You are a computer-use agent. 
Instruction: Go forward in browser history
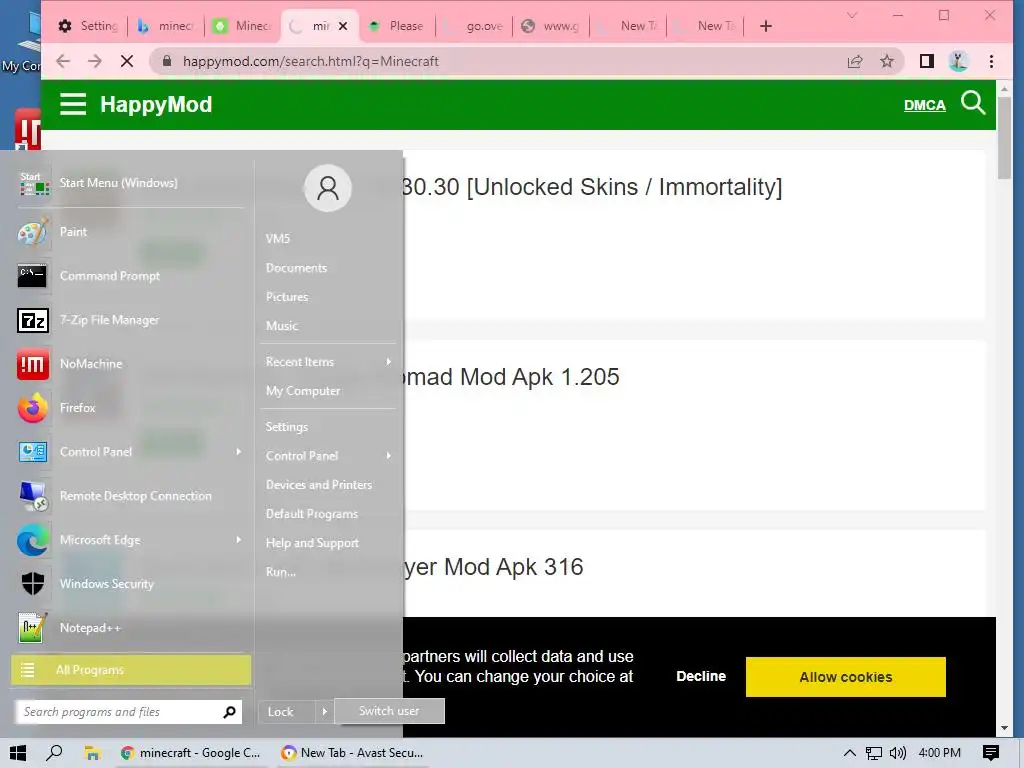(95, 61)
